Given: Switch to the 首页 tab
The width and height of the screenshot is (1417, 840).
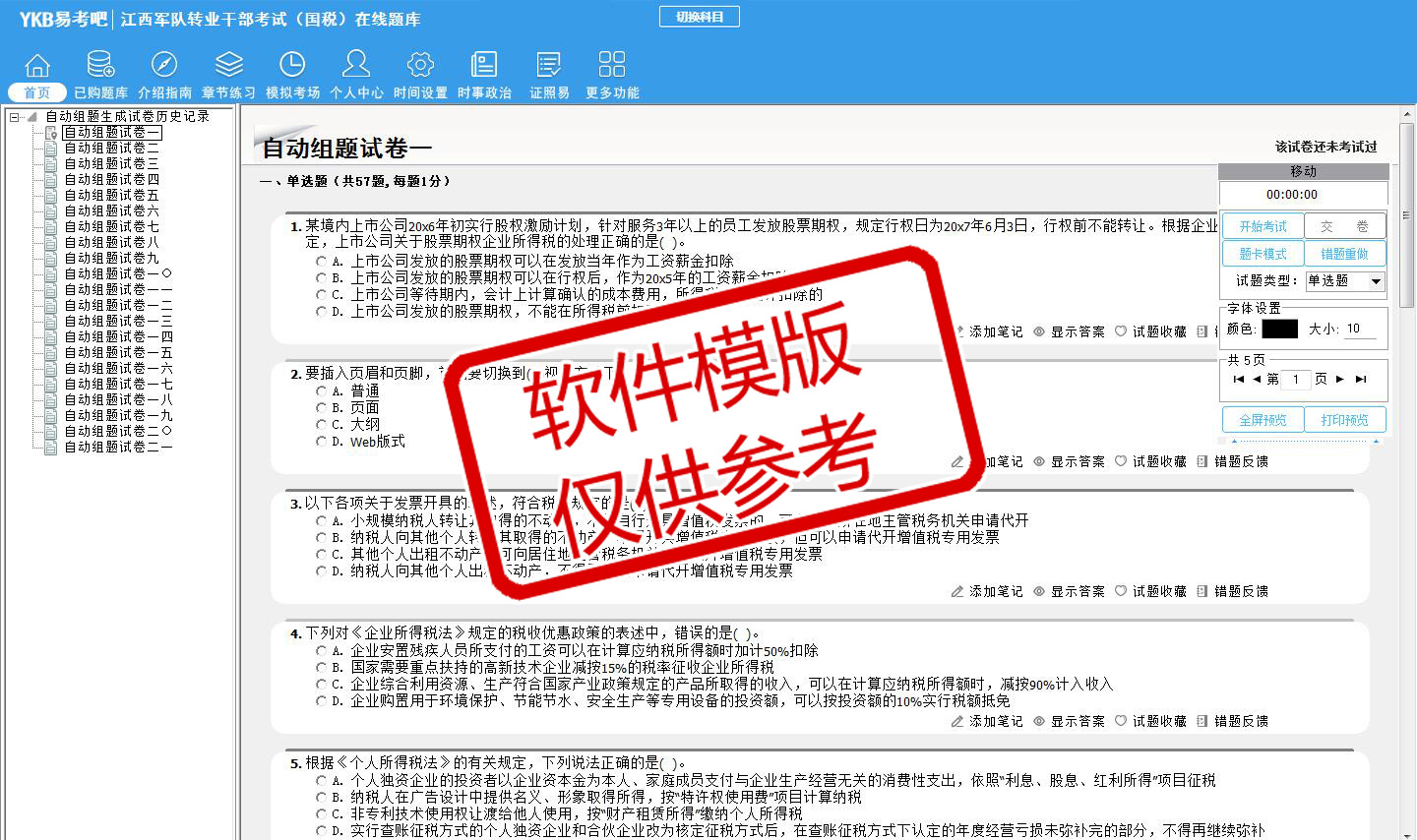Looking at the screenshot, I should point(37,92).
